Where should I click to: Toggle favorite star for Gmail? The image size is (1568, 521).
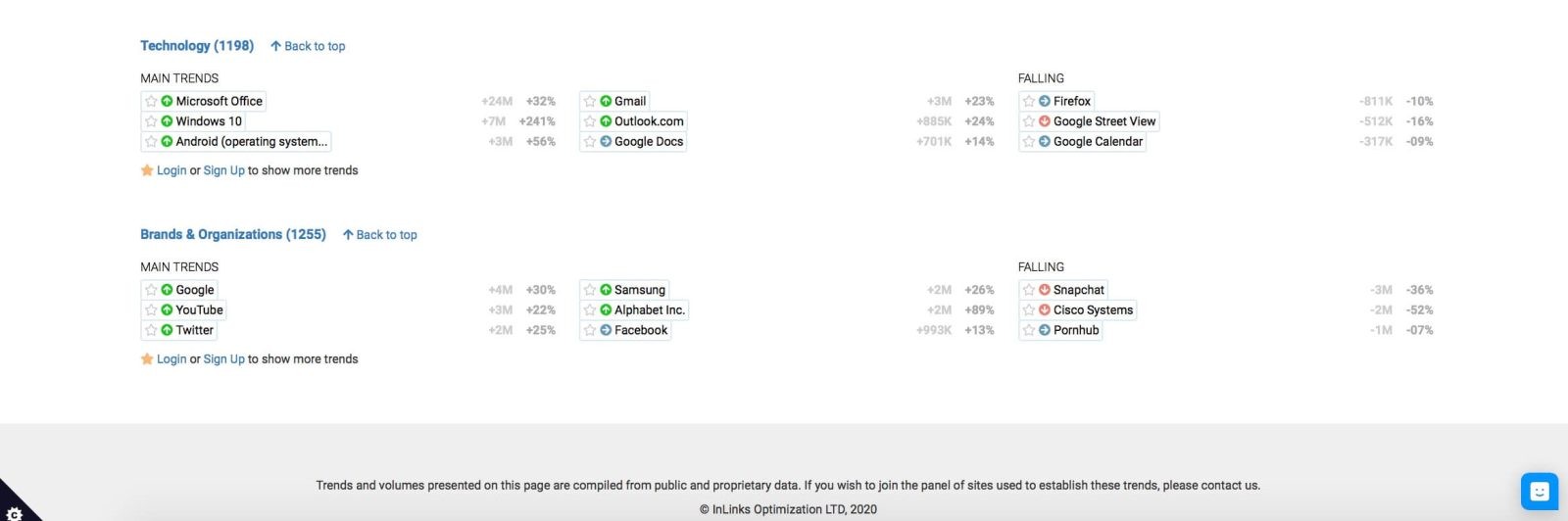pyautogui.click(x=590, y=101)
